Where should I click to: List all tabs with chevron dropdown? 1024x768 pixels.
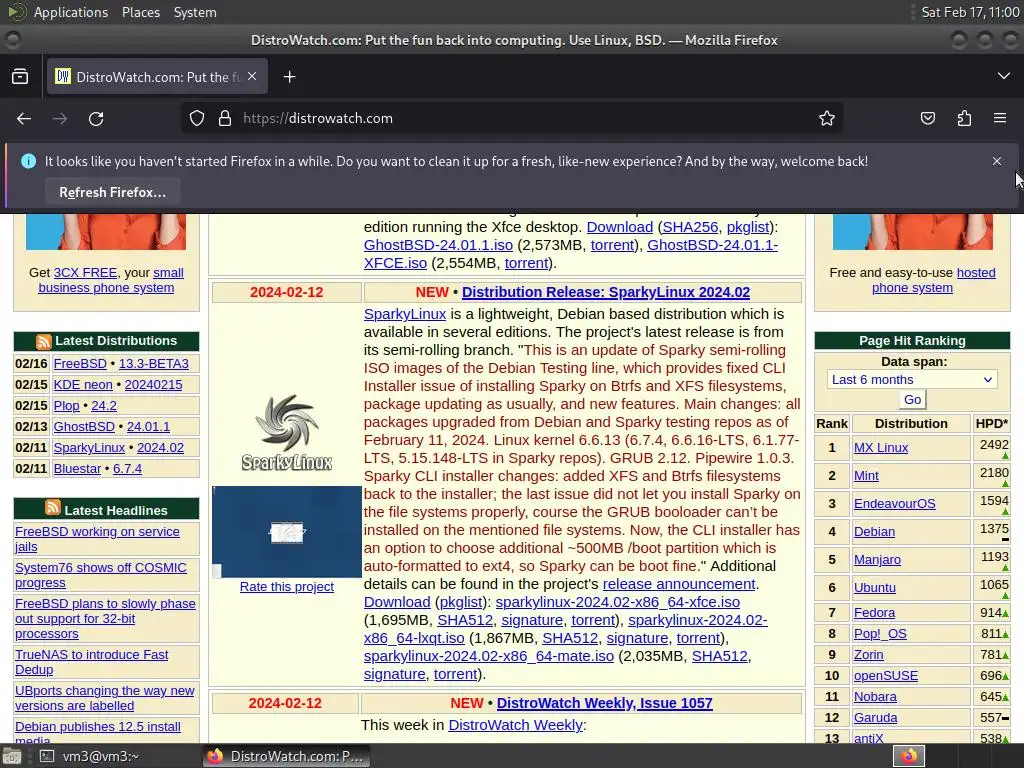coord(1004,76)
